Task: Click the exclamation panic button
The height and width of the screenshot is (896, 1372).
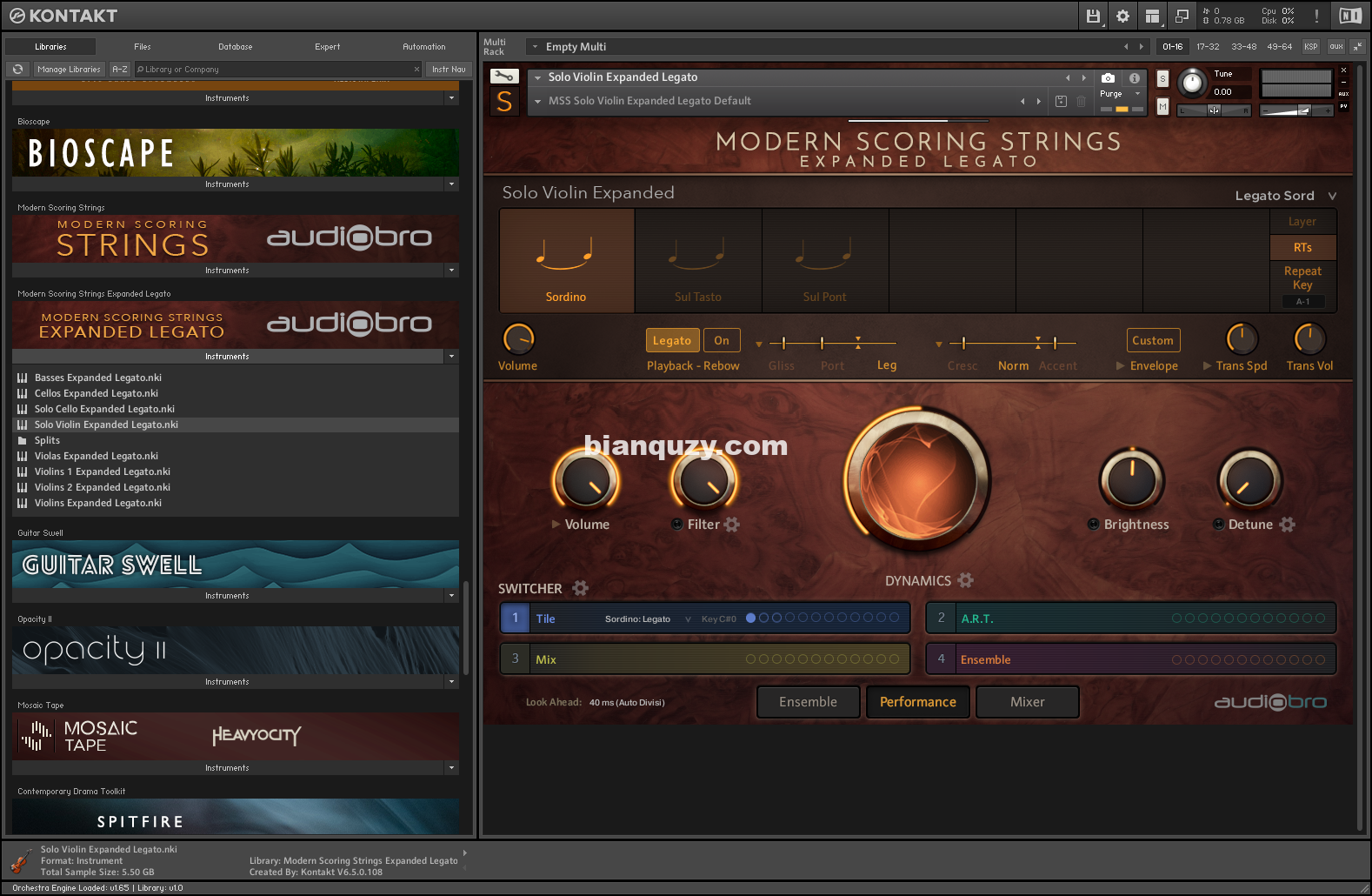Action: pos(1316,16)
